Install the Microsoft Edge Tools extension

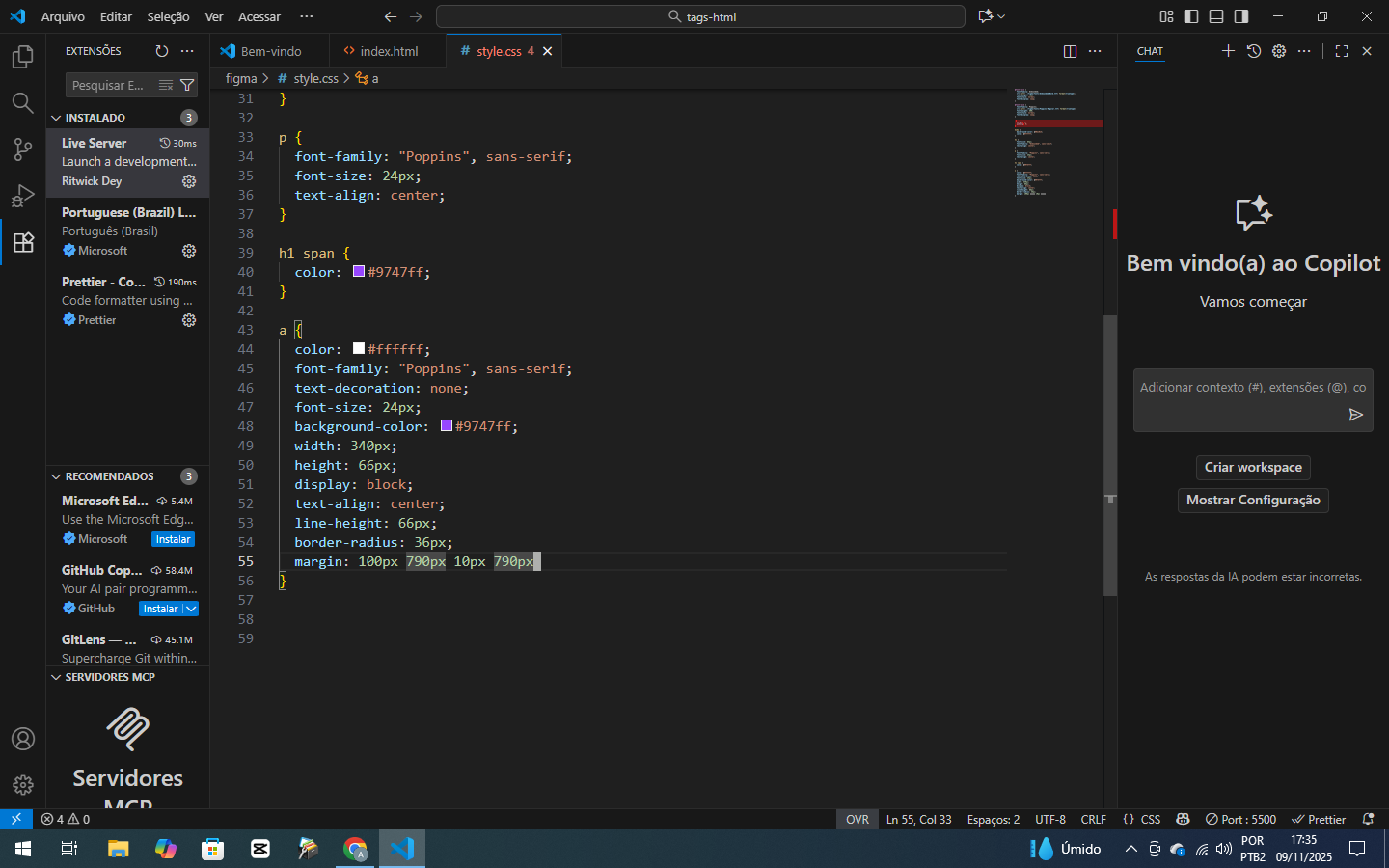coord(173,539)
